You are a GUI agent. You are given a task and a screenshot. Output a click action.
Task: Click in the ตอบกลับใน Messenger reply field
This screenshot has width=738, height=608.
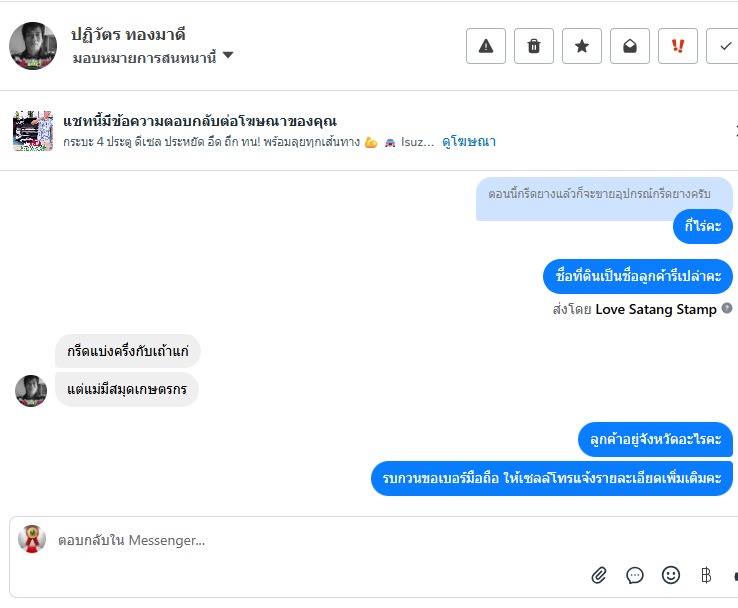coord(300,541)
